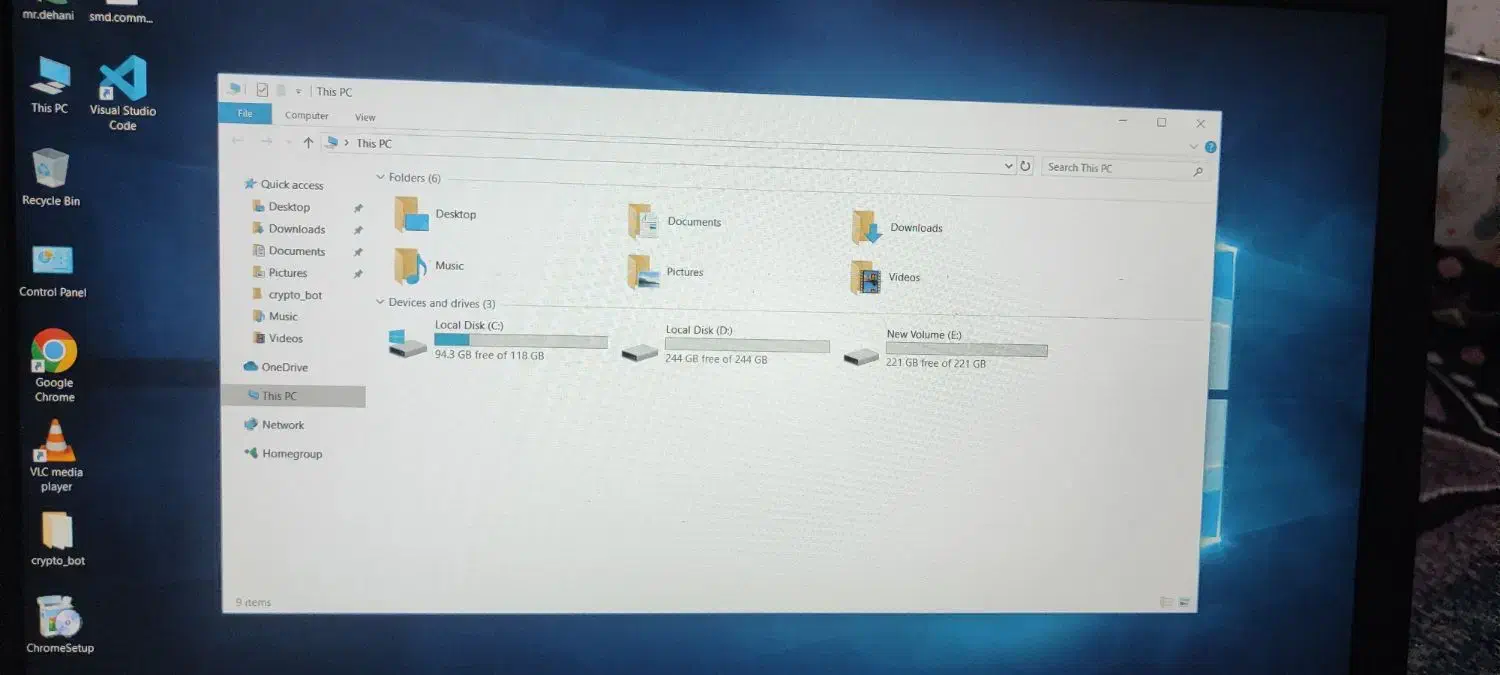The image size is (1500, 675).
Task: Select the Local Disk (D:) drive
Action: pyautogui.click(x=725, y=345)
